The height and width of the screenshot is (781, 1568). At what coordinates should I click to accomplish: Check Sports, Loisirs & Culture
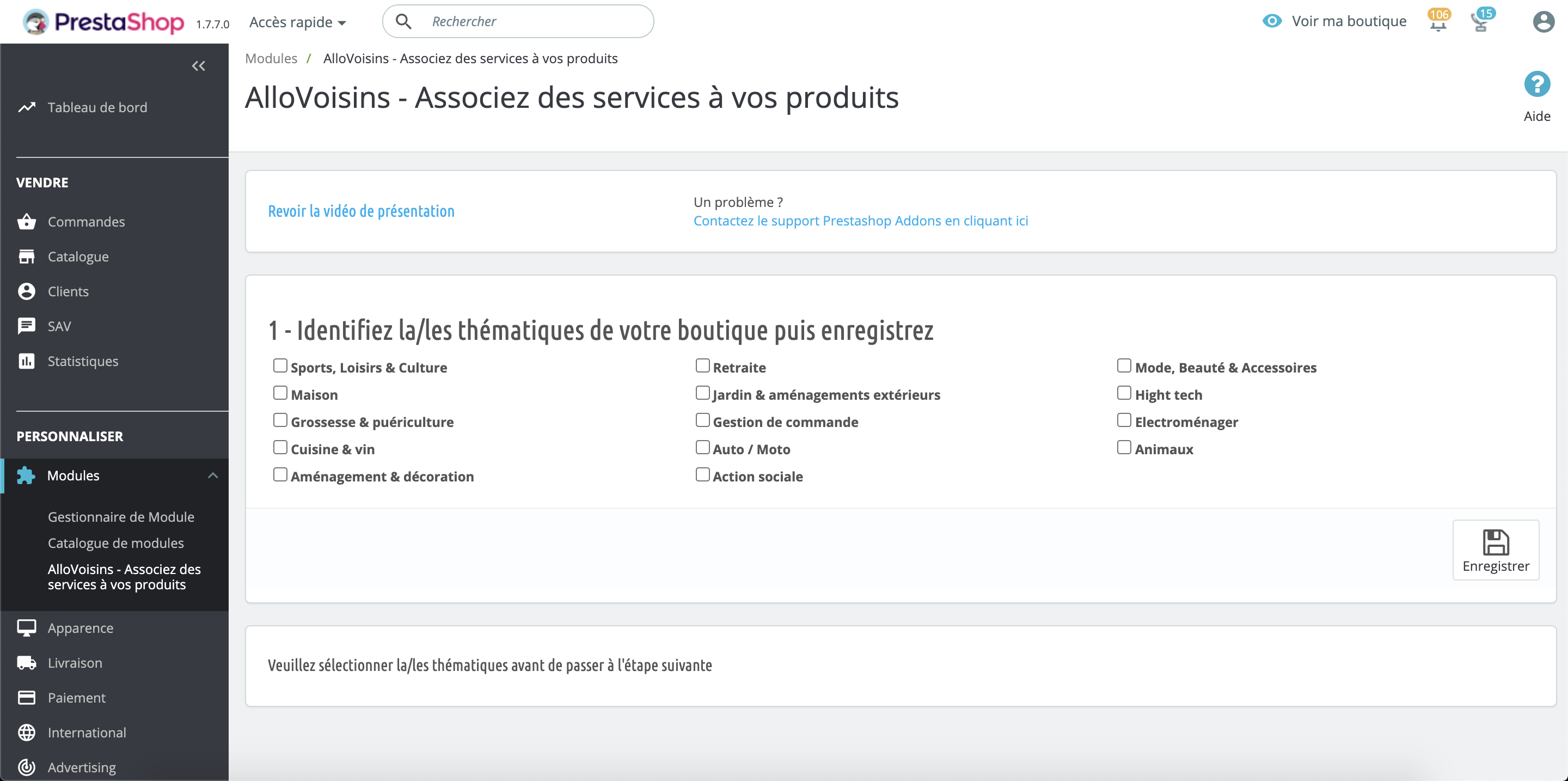[x=280, y=365]
